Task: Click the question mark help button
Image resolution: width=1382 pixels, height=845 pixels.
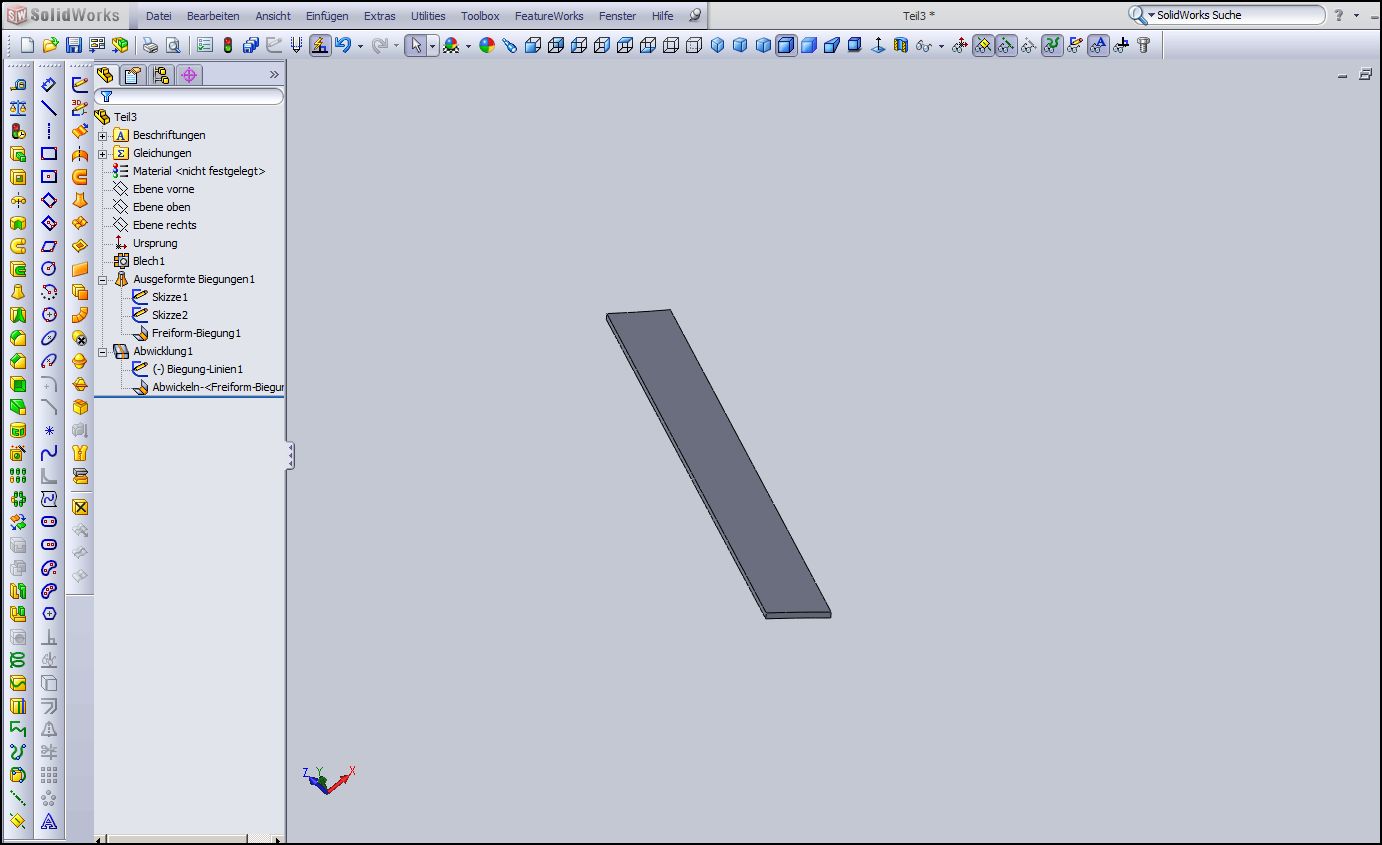Action: [1339, 15]
